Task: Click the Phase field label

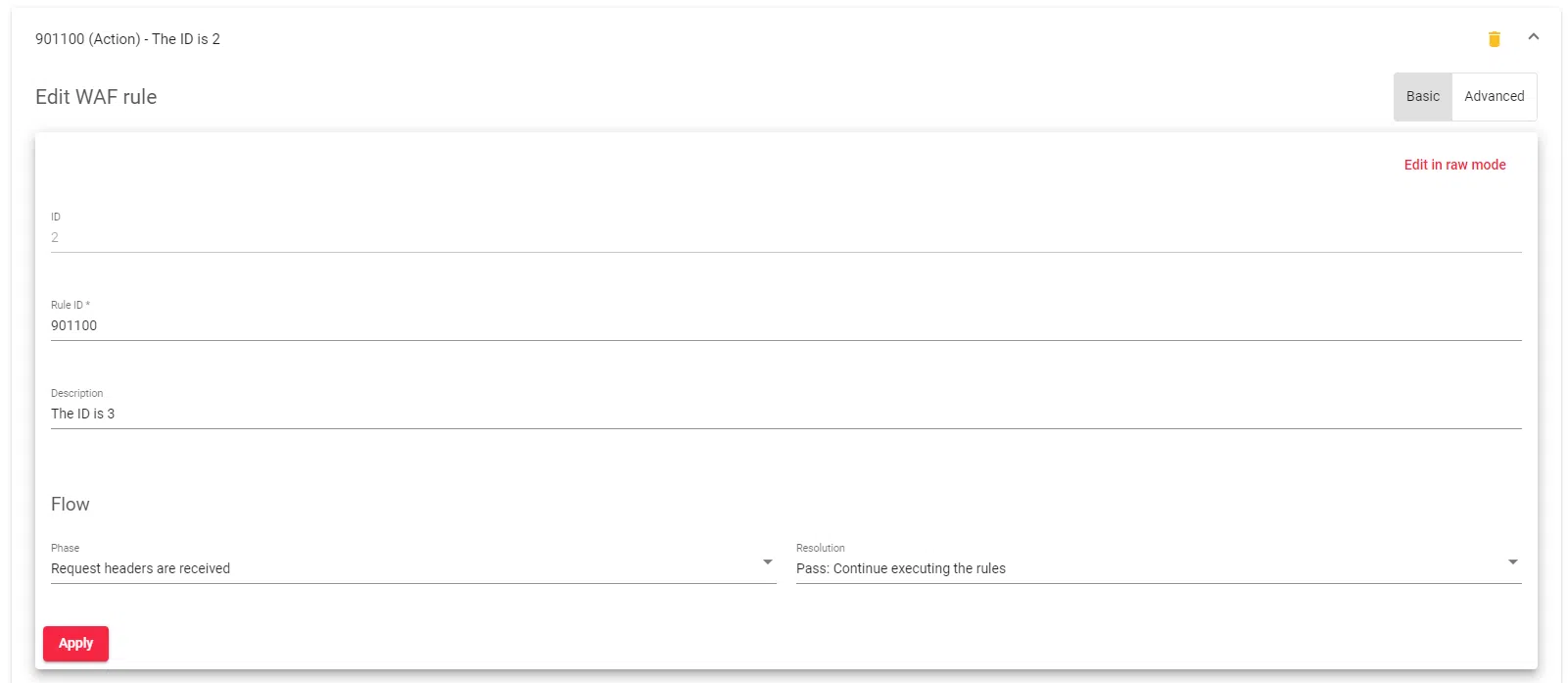Action: (x=65, y=548)
